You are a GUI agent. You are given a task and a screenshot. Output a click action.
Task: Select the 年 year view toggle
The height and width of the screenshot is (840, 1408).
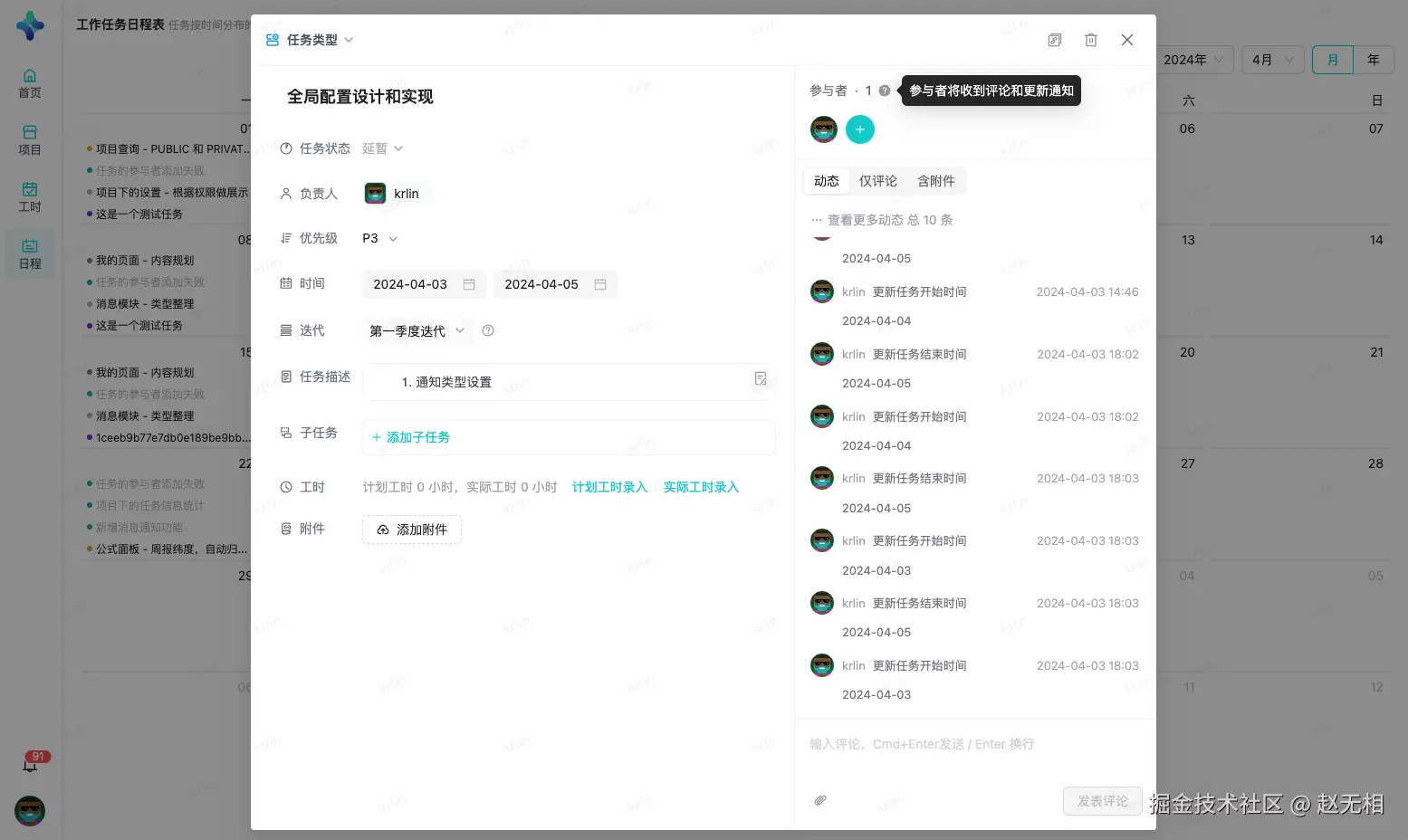1374,60
